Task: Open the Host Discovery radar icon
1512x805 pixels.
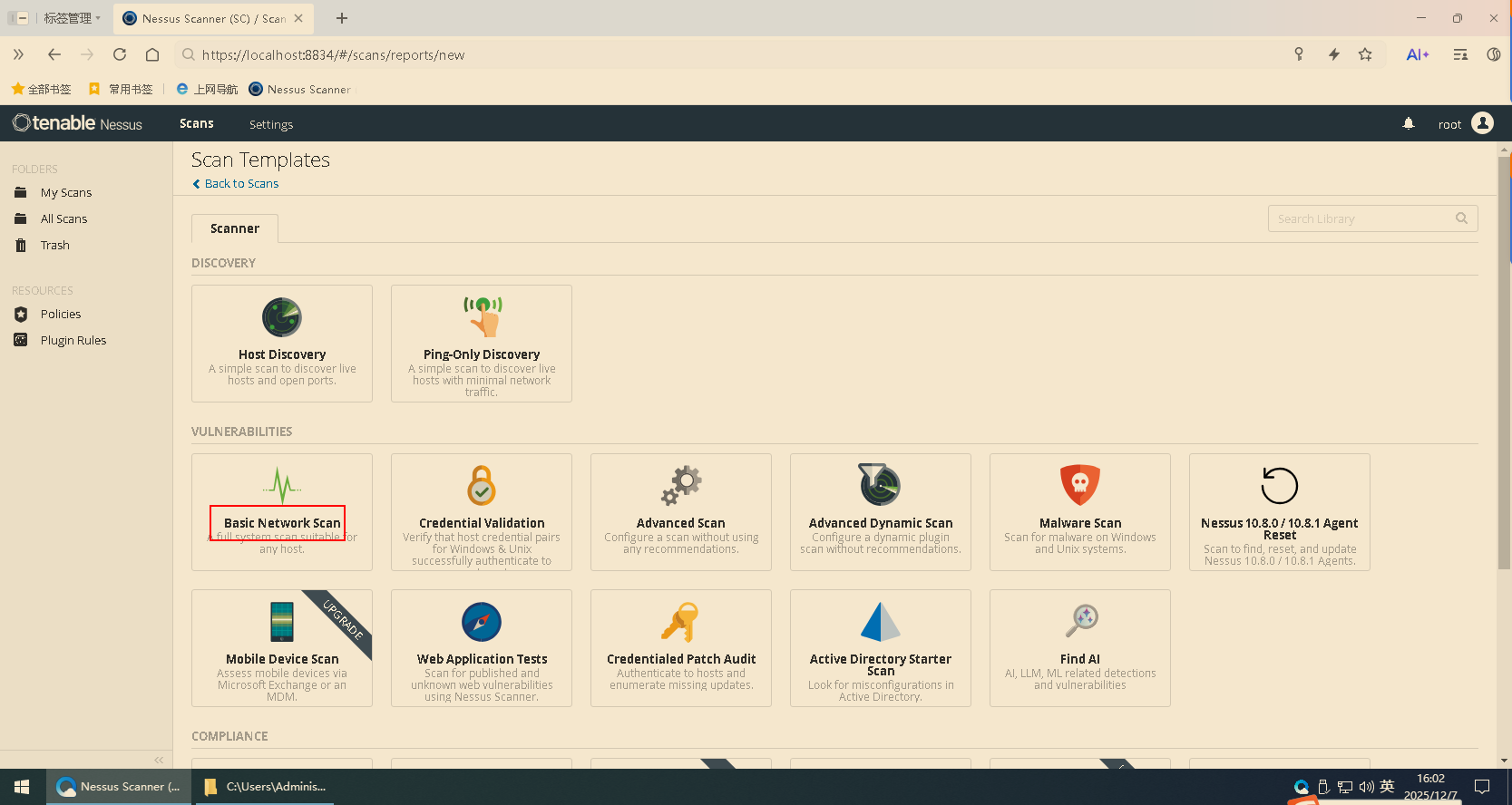Action: 282,317
